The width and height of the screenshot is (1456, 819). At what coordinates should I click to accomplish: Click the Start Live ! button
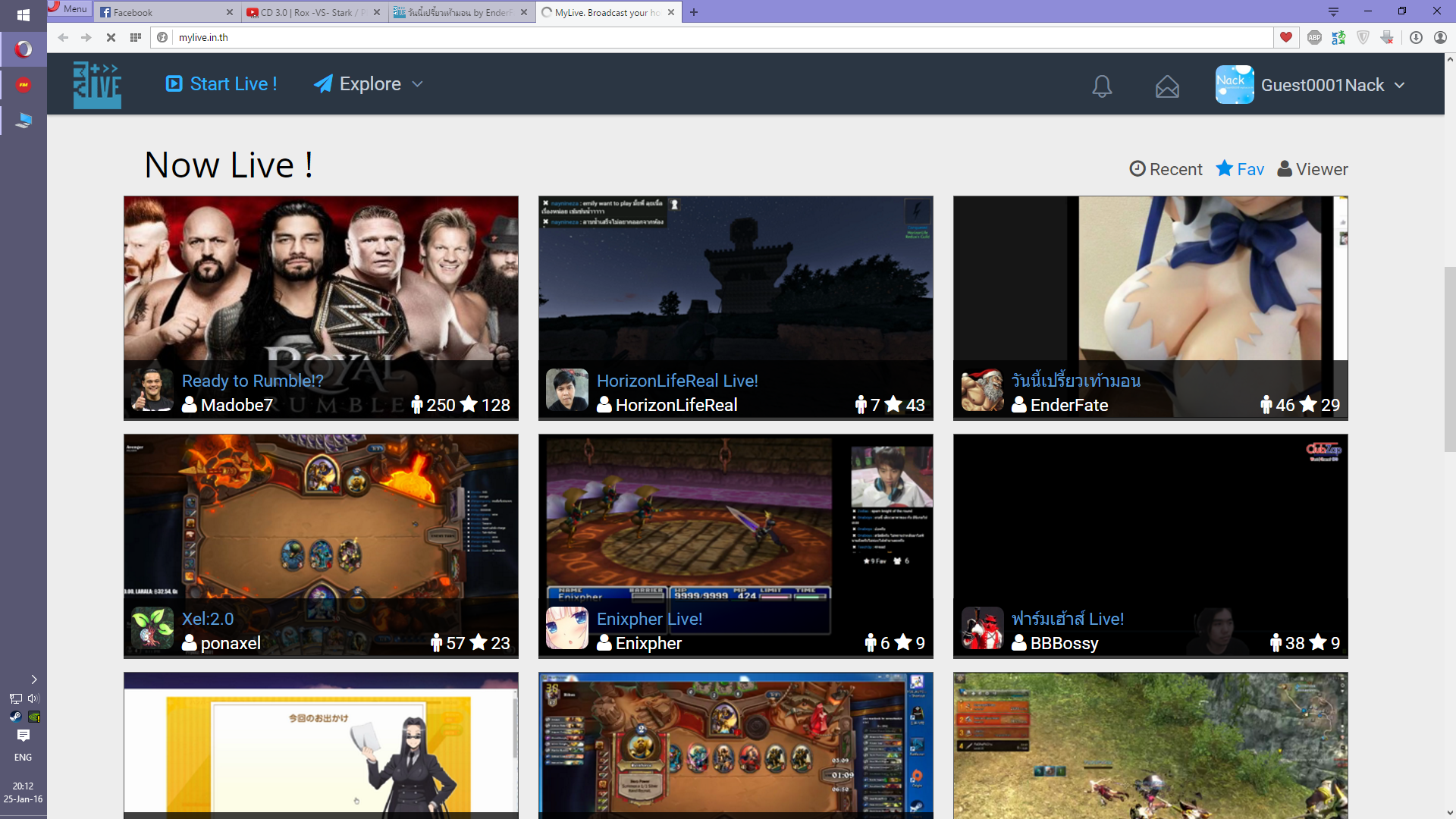point(221,84)
